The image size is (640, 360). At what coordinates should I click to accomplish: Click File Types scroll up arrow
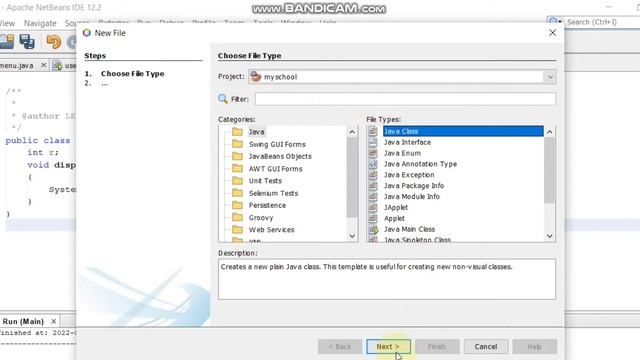[x=549, y=132]
